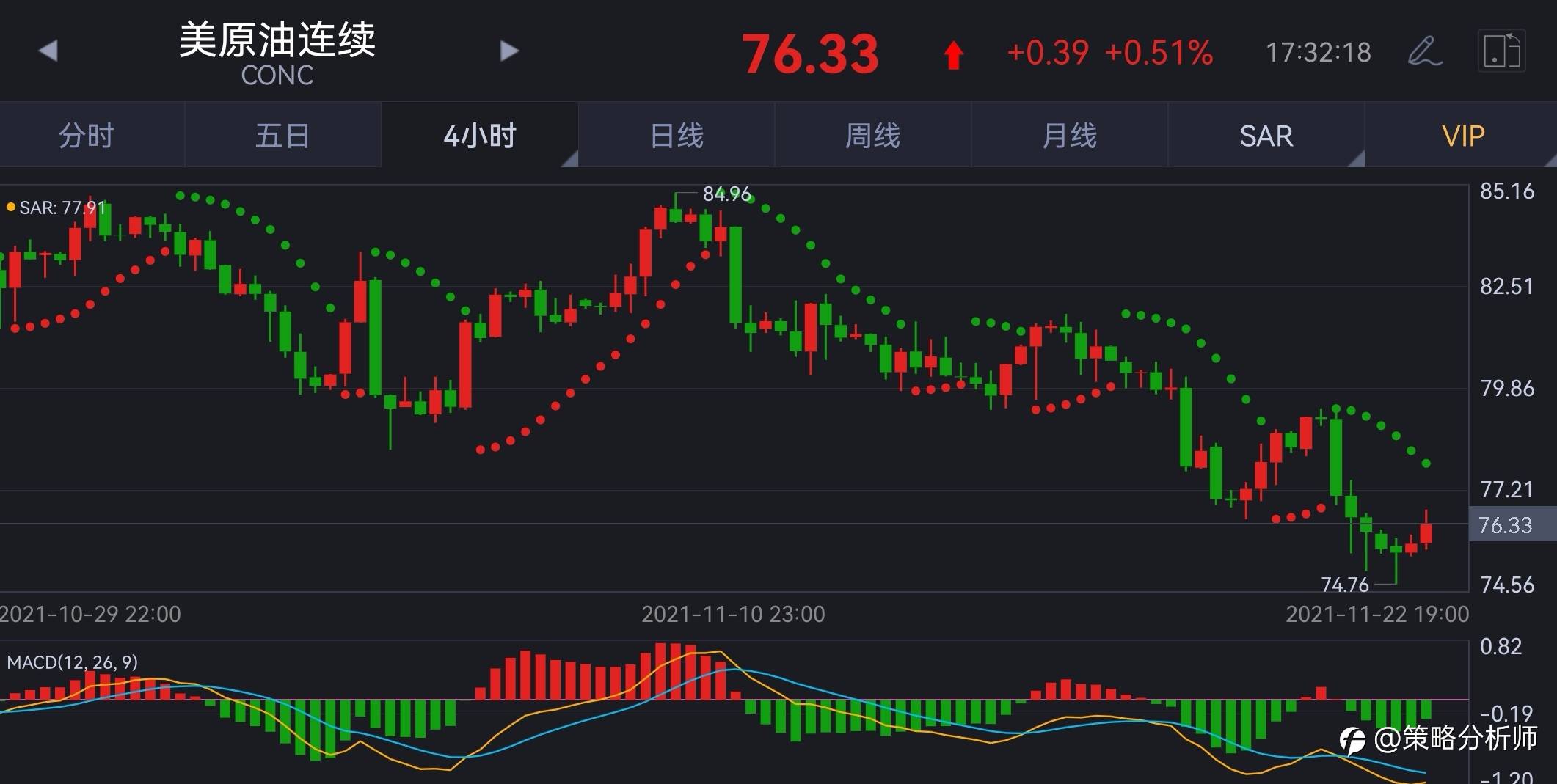
Task: Toggle landscape screen rotation icon
Action: tap(1501, 51)
